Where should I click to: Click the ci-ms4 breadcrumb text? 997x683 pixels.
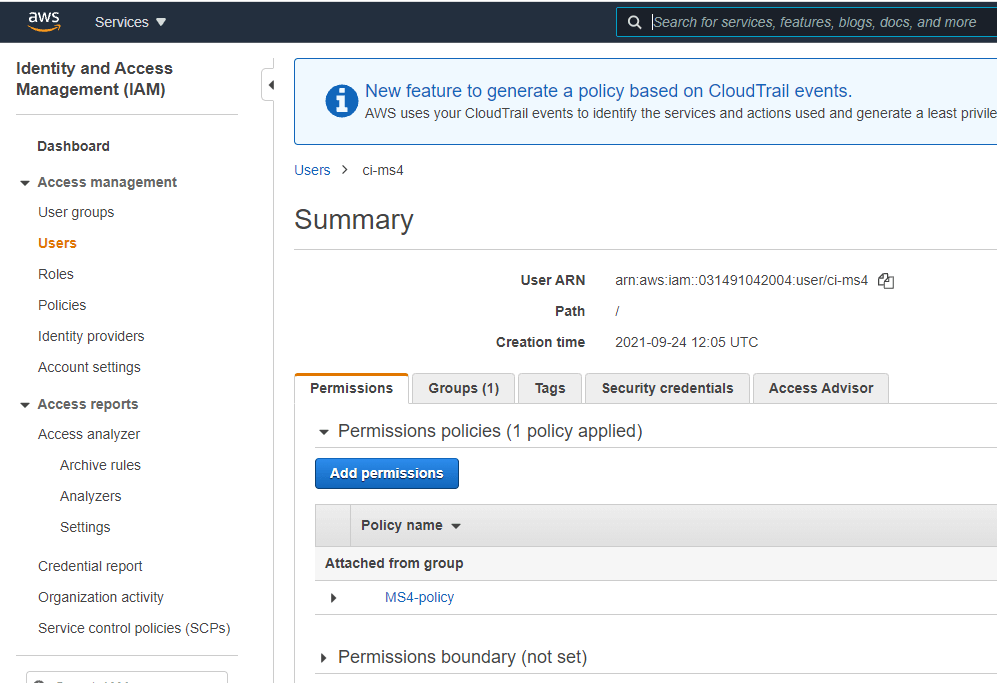coord(383,170)
